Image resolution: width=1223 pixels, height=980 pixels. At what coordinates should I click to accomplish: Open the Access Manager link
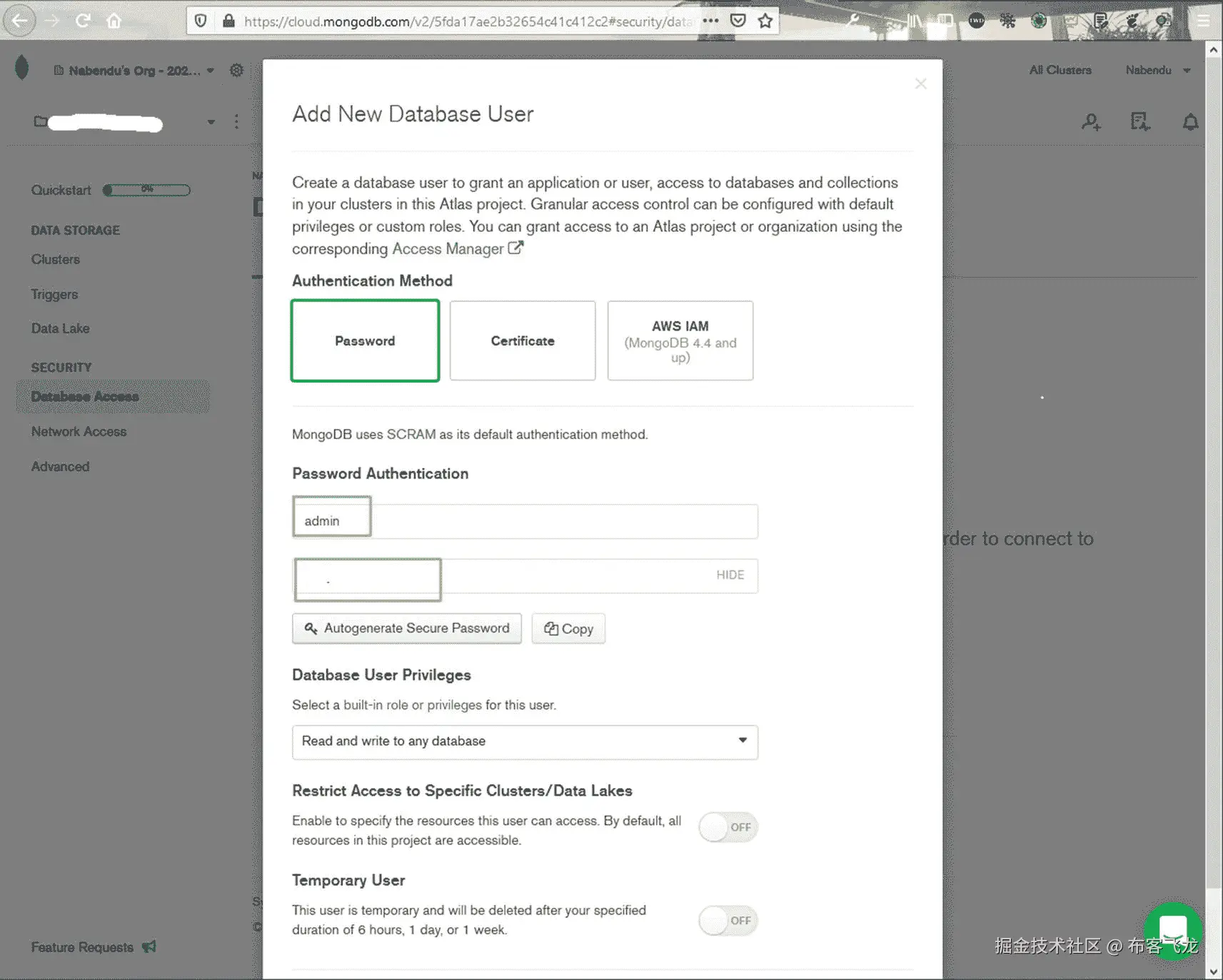click(458, 248)
